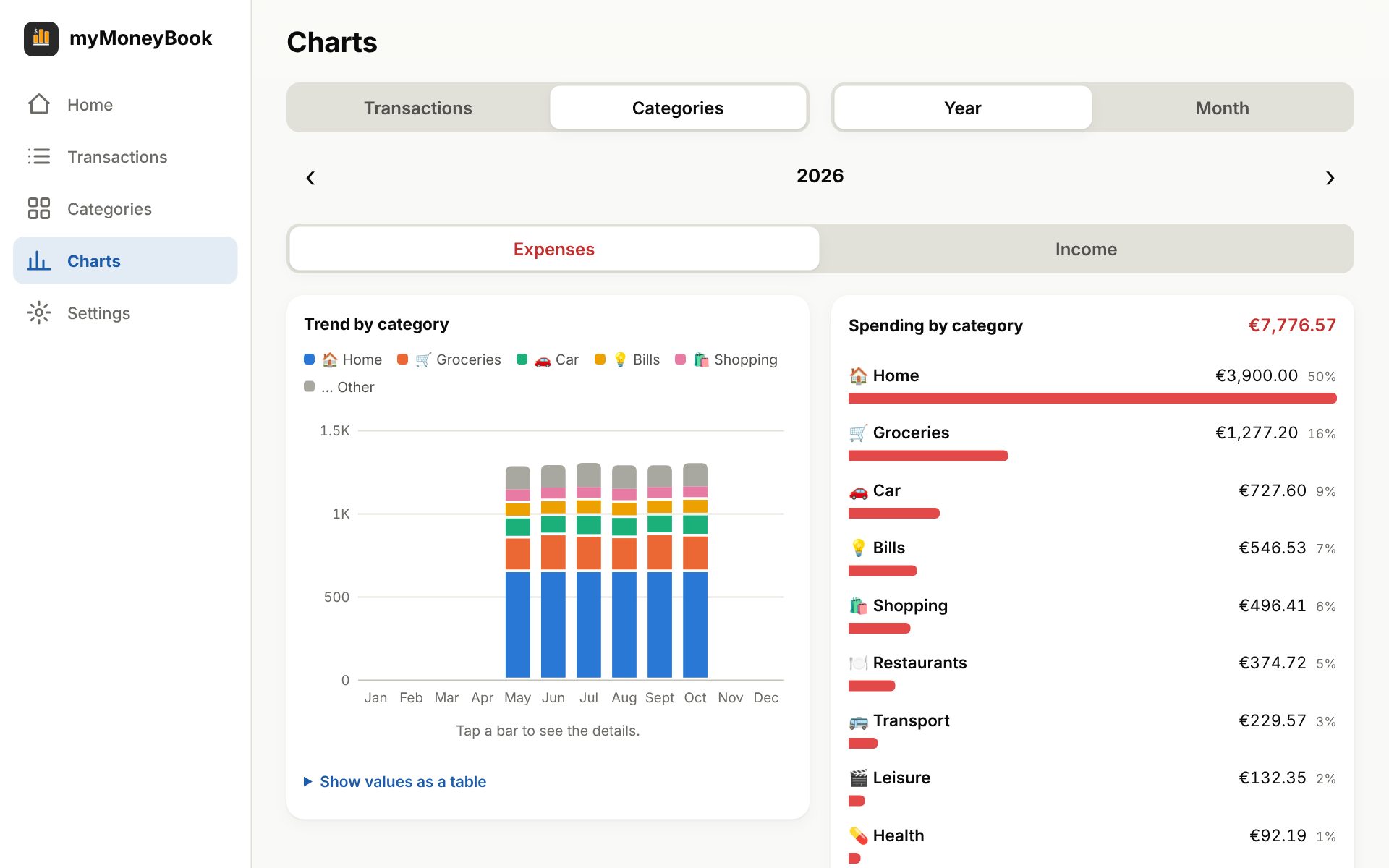
Task: Toggle the green Car legend swatch
Action: [x=522, y=359]
